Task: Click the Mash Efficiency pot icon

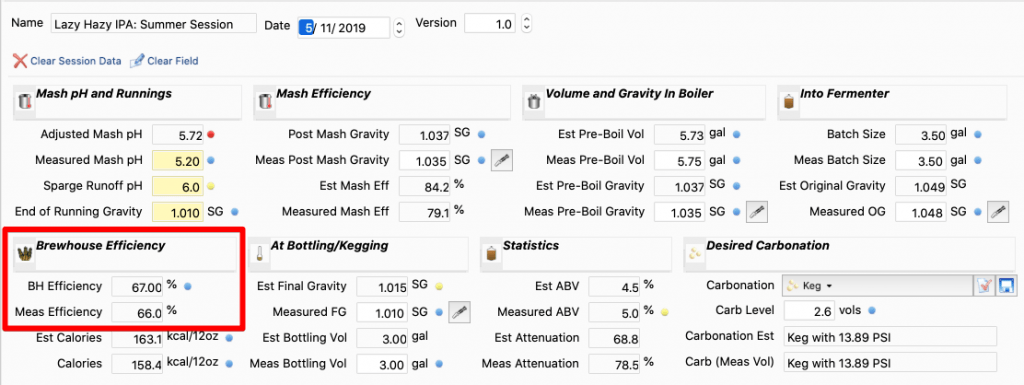Action: 264,101
